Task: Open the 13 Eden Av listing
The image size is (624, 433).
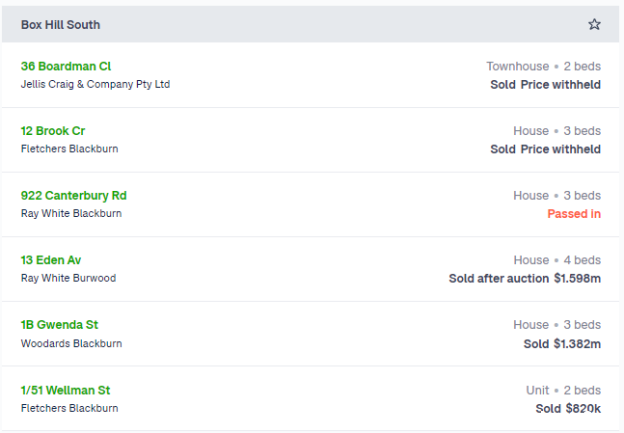Action: 51,260
